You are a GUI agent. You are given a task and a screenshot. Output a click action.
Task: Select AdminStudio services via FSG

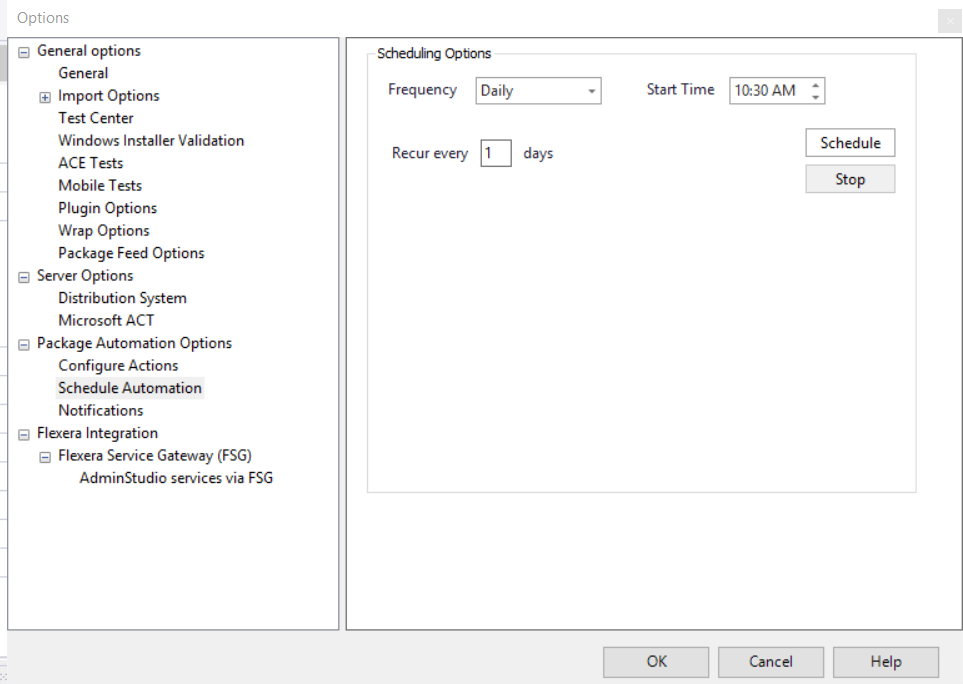(x=176, y=478)
